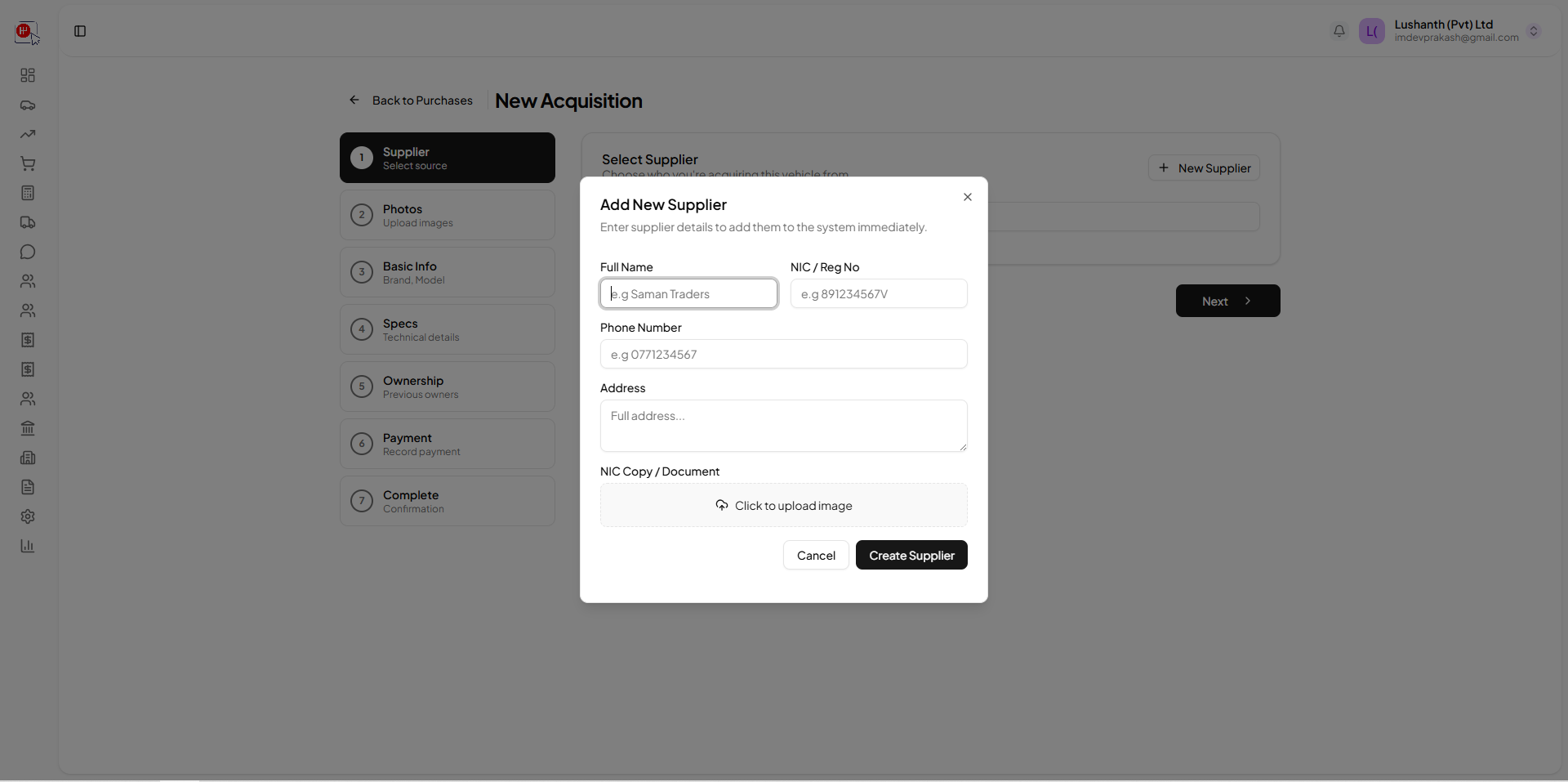The image size is (1568, 782).
Task: Click the bar chart reports icon in sidebar
Action: (x=28, y=547)
